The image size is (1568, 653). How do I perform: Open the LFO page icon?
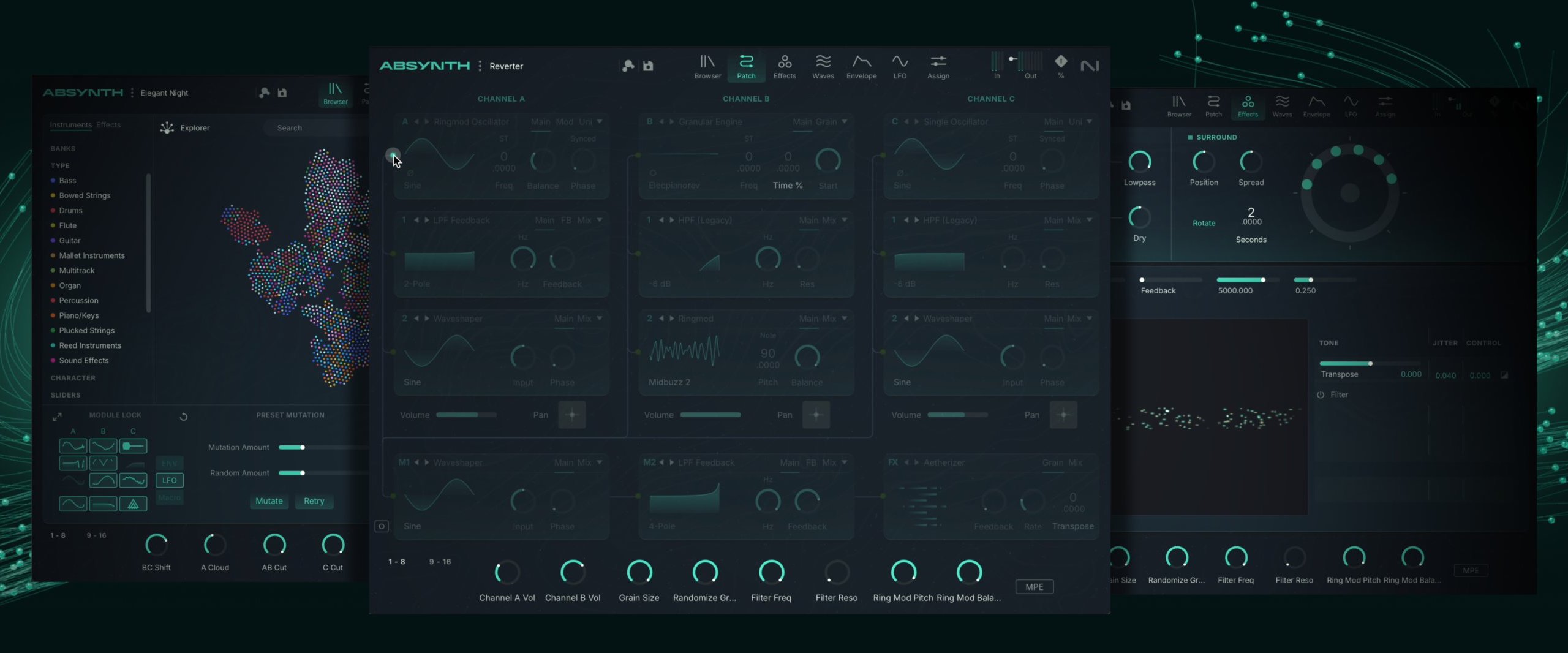coord(899,66)
